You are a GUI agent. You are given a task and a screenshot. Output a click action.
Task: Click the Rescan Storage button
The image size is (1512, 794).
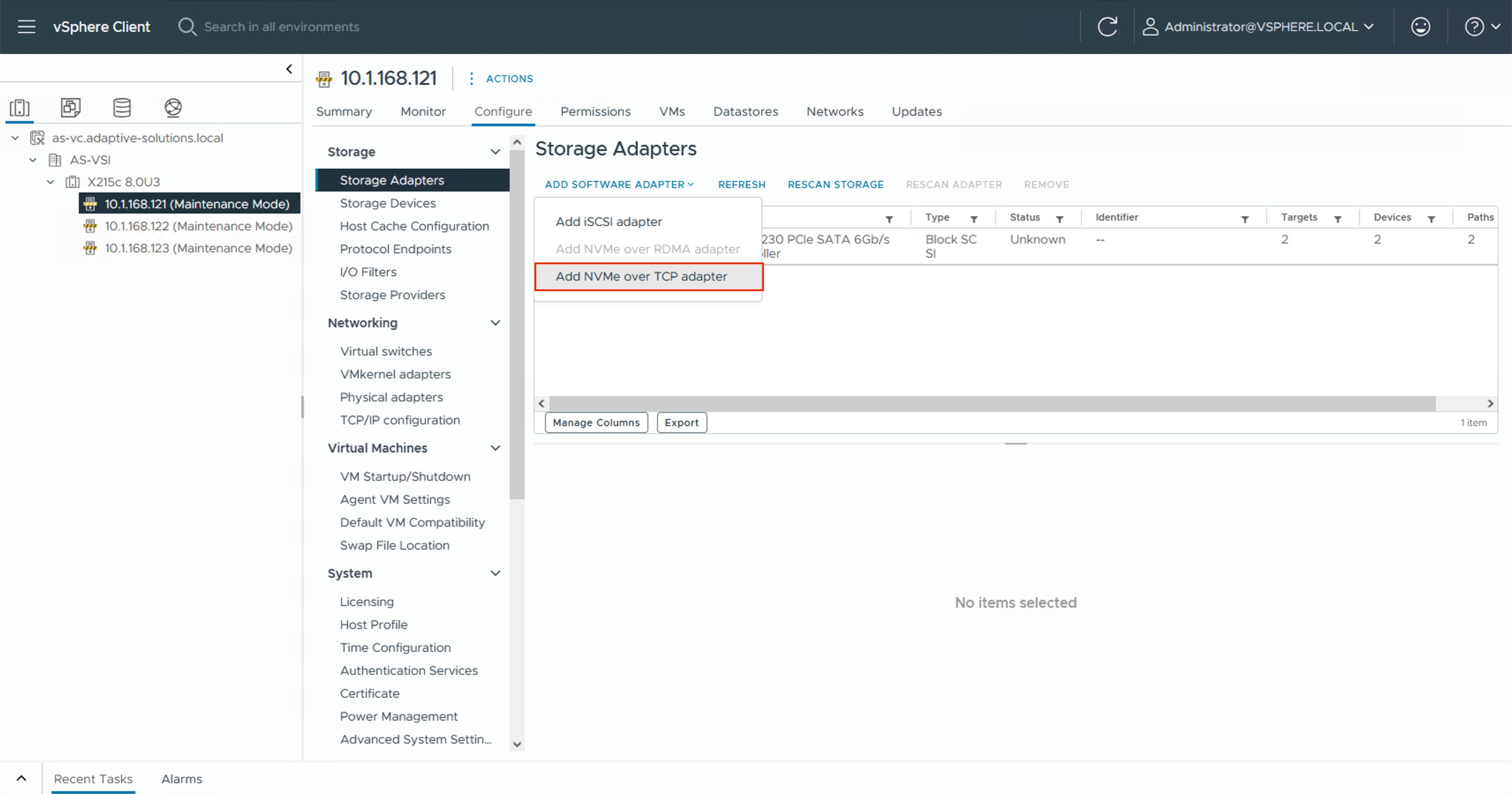835,184
